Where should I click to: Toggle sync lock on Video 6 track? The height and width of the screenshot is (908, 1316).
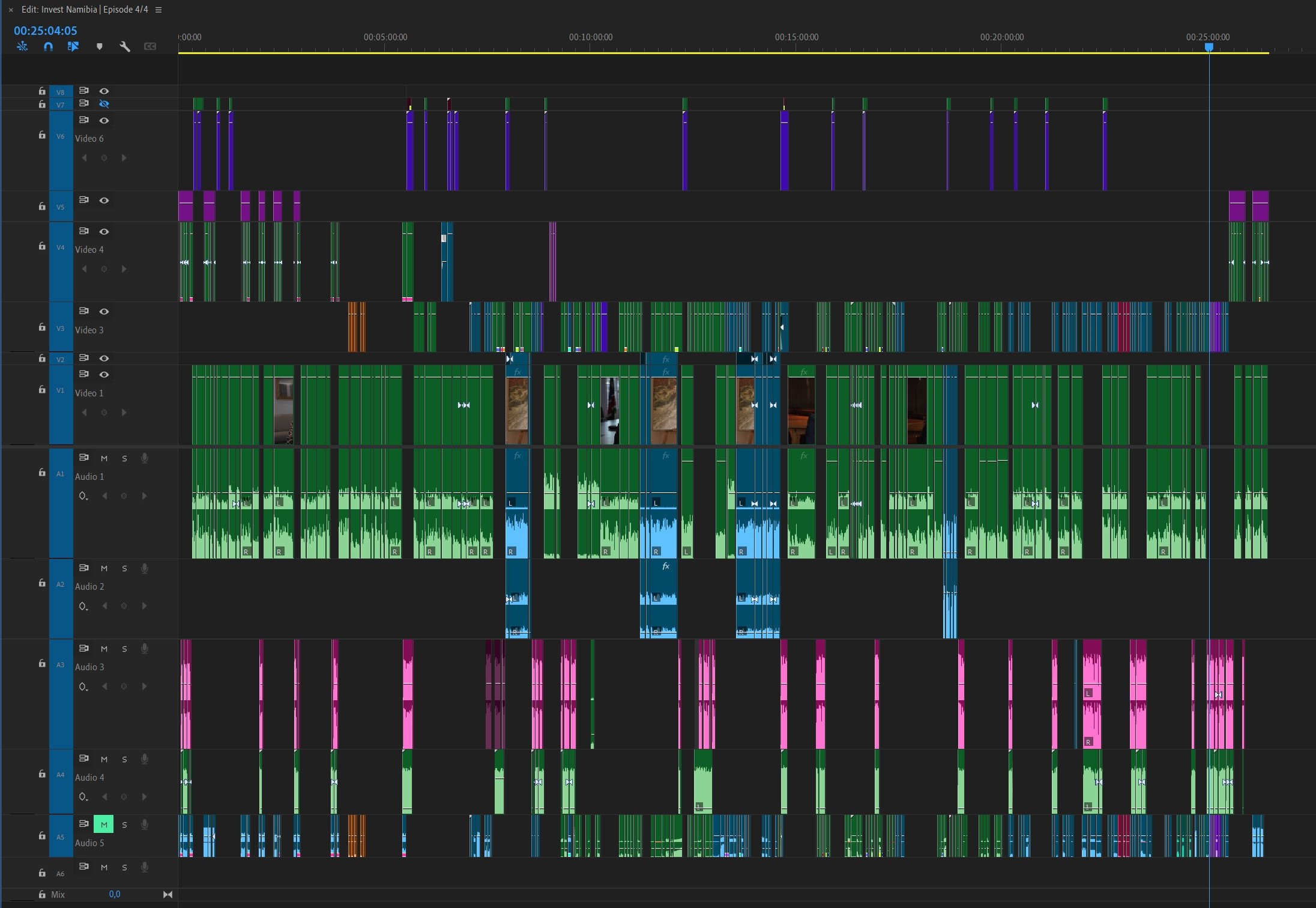point(84,120)
